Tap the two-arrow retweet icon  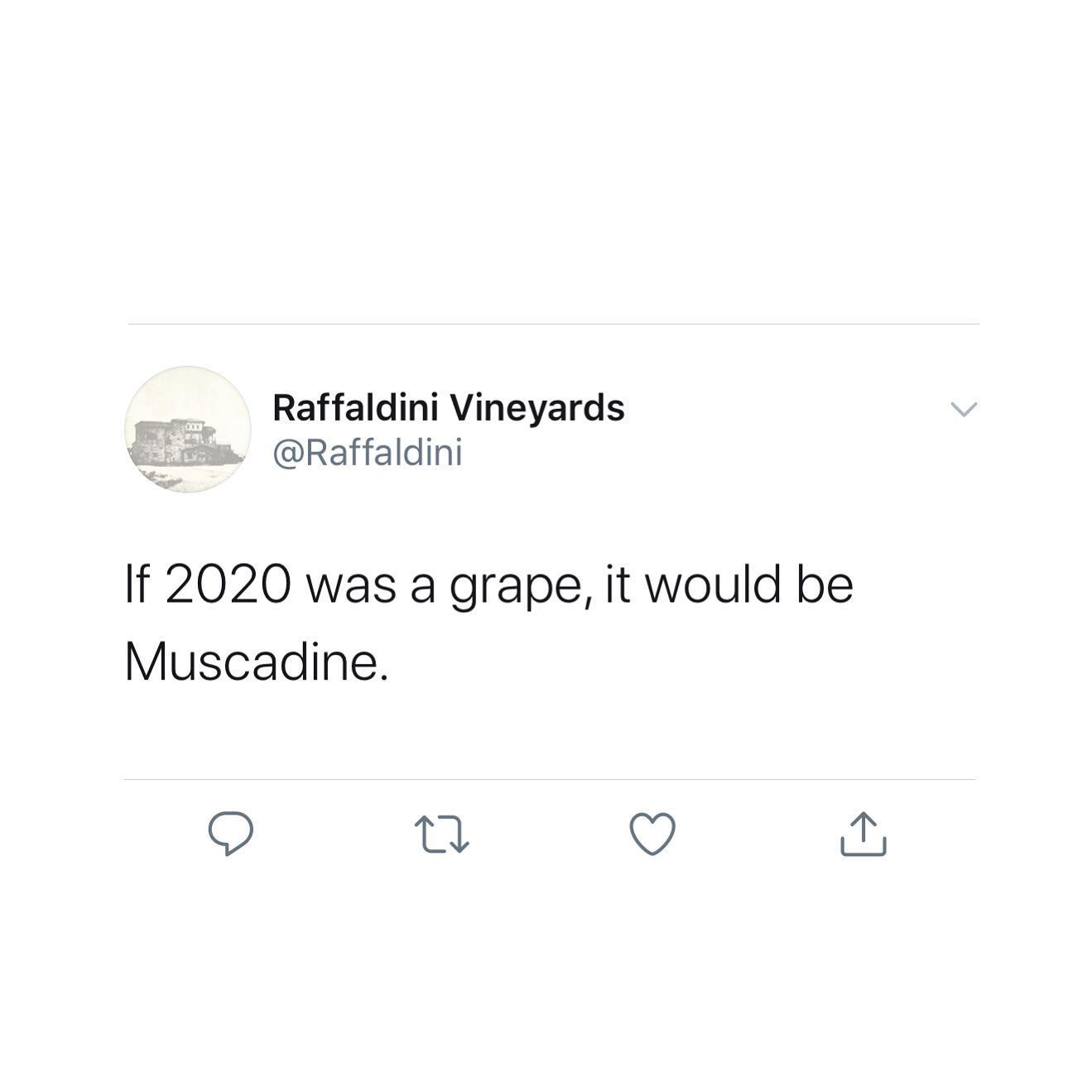tap(441, 835)
